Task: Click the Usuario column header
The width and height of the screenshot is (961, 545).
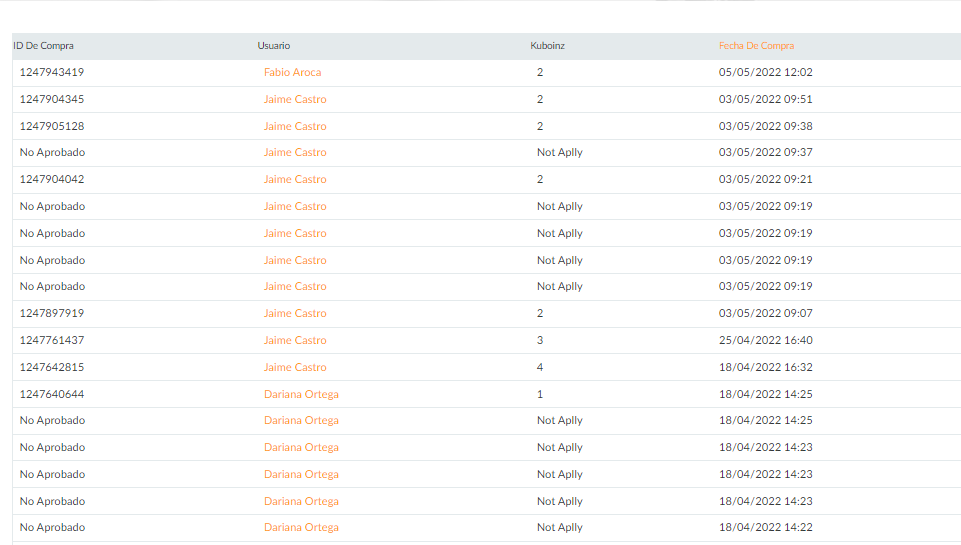Action: click(x=273, y=46)
